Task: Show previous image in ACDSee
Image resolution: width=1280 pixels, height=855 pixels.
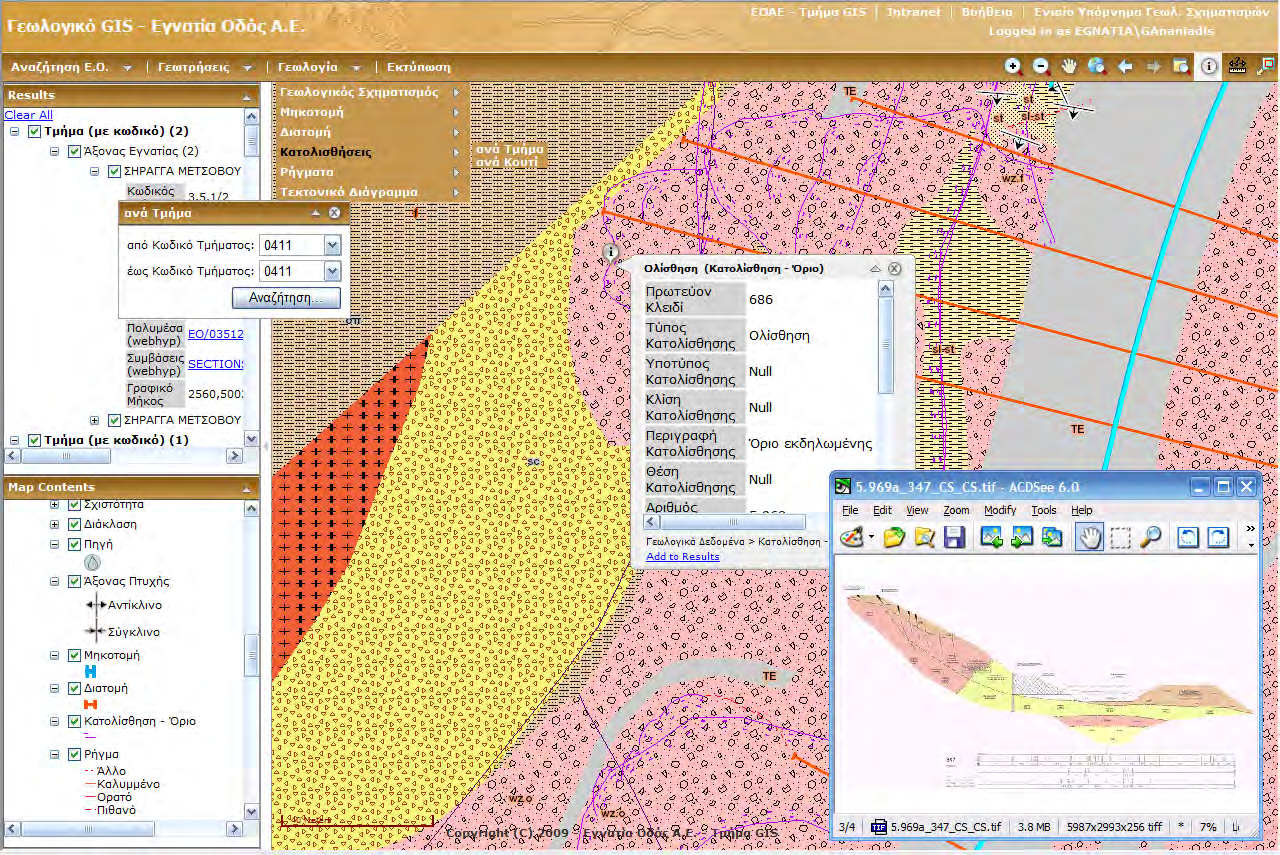Action: click(992, 537)
